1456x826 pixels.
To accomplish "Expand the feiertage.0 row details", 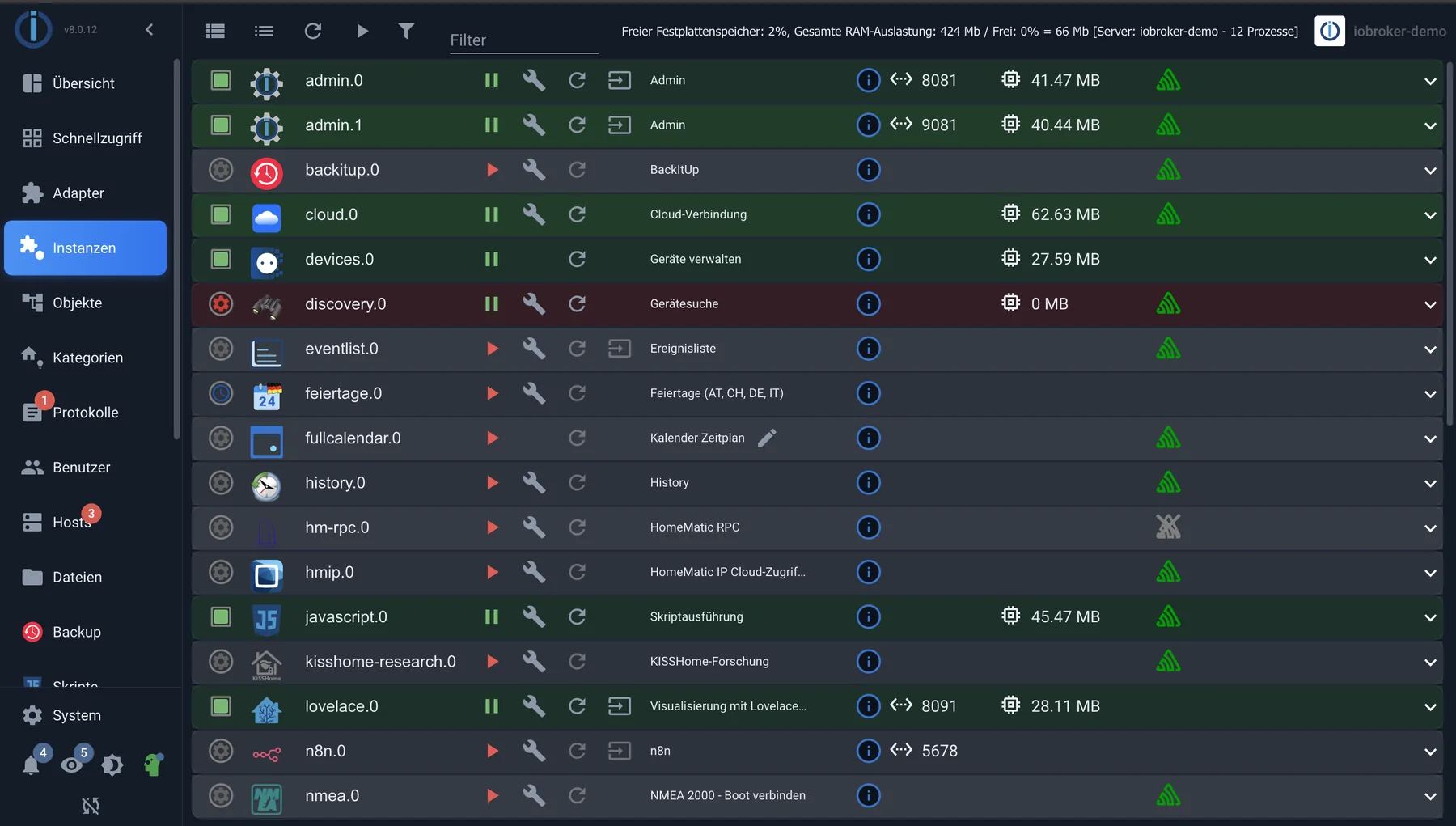I will (1430, 394).
